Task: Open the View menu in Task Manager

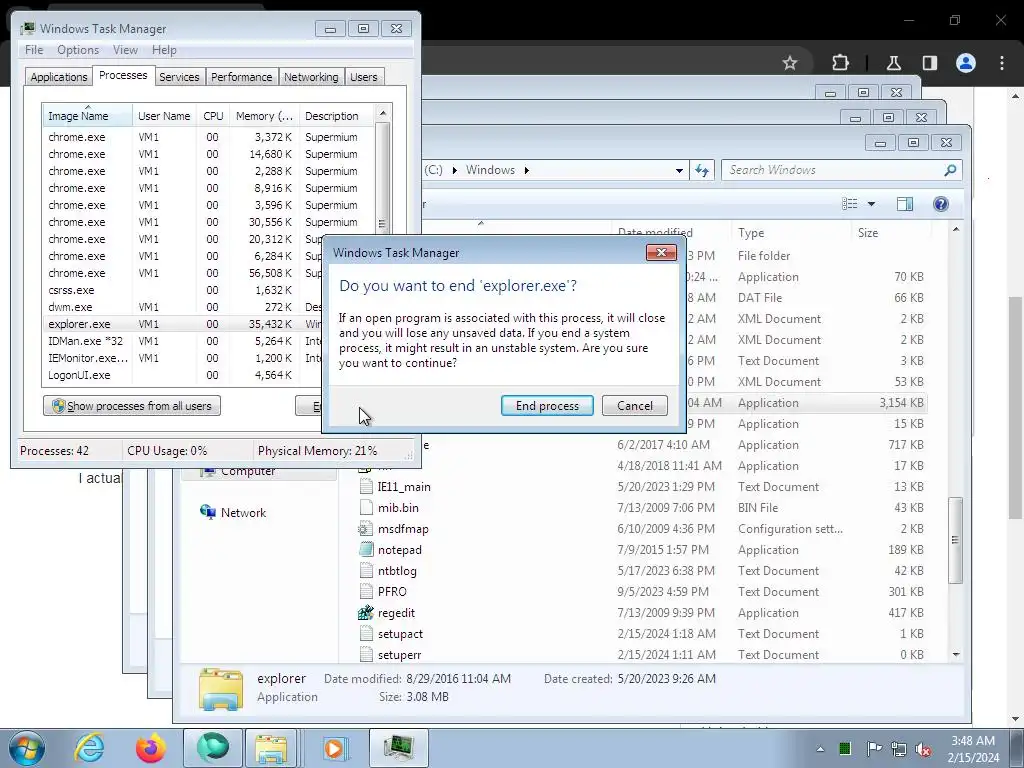Action: 125,50
